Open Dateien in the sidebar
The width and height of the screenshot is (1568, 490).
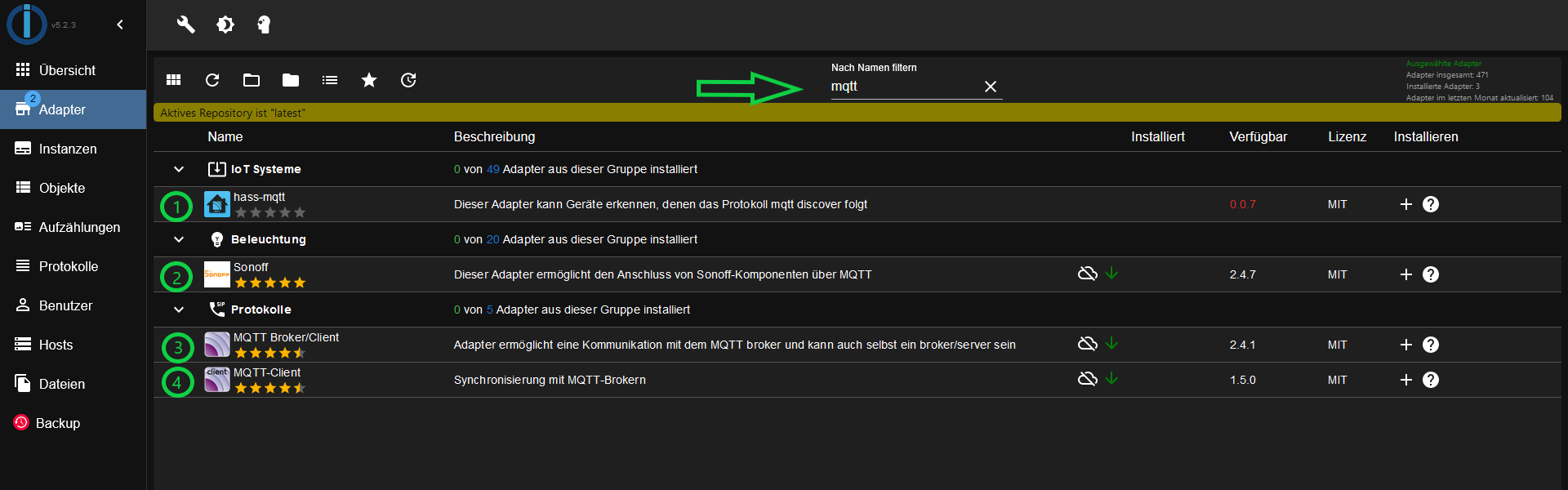click(73, 384)
